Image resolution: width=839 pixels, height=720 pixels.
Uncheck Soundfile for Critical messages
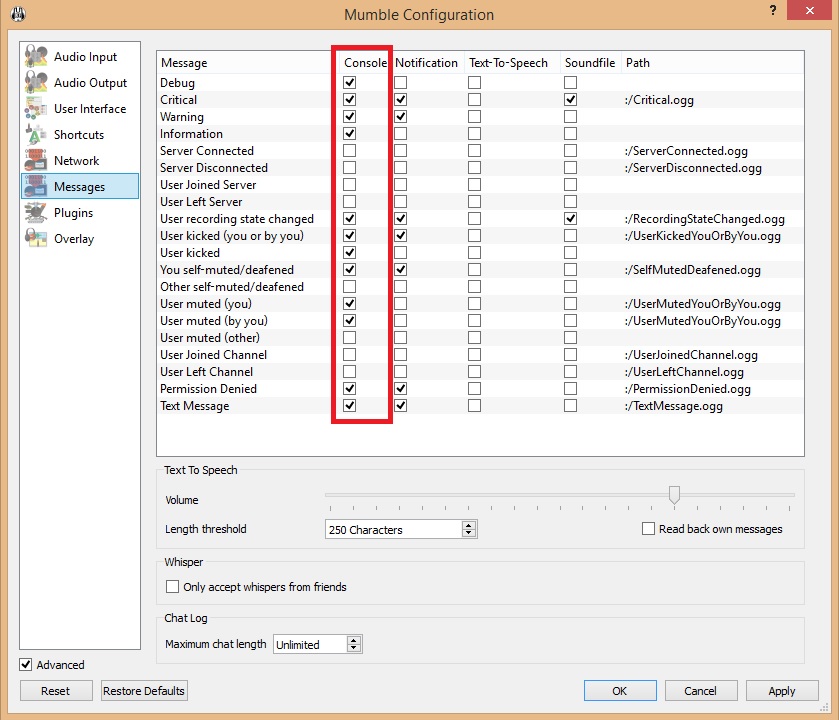tap(570, 99)
